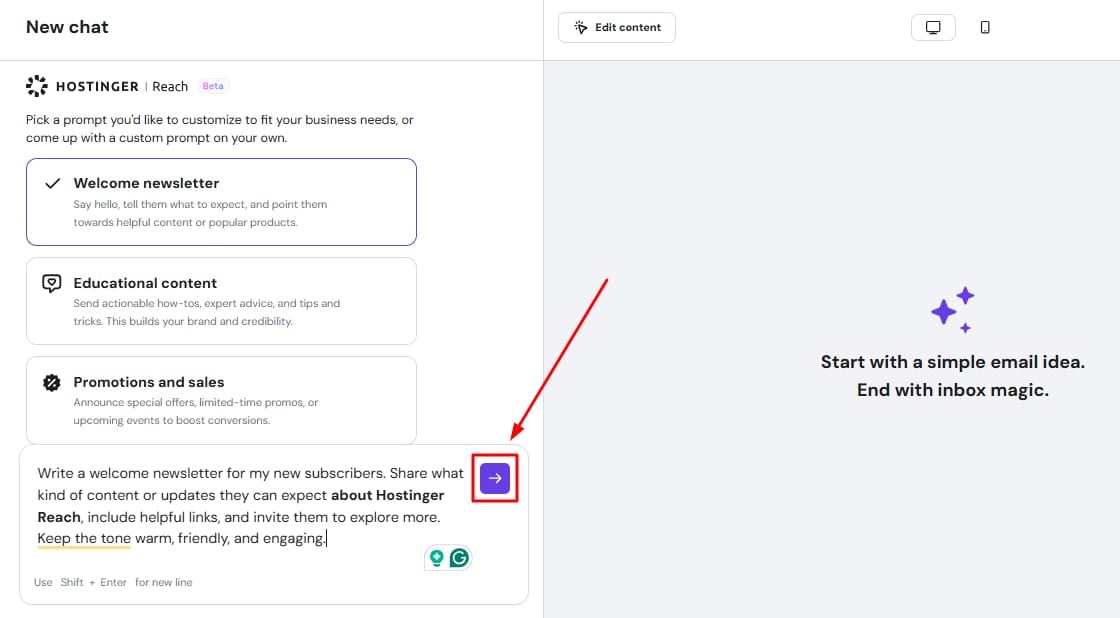Choose the Educational content prompt card
The height and width of the screenshot is (618, 1120).
pos(221,301)
